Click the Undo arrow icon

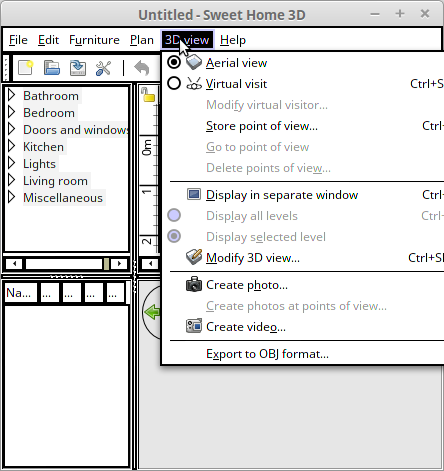pos(142,68)
